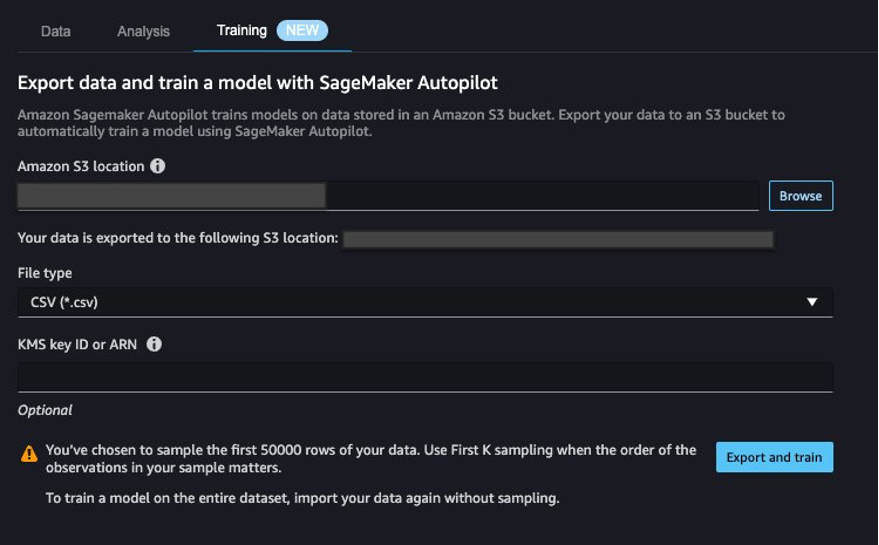The image size is (879, 545).
Task: Click the yellow warning triangle icon
Action: click(x=29, y=454)
